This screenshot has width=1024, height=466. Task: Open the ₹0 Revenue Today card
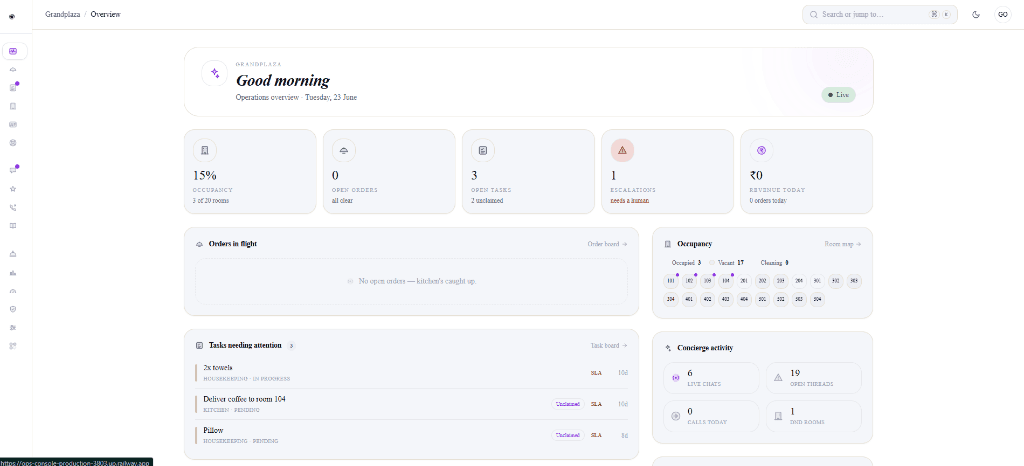[x=807, y=172]
